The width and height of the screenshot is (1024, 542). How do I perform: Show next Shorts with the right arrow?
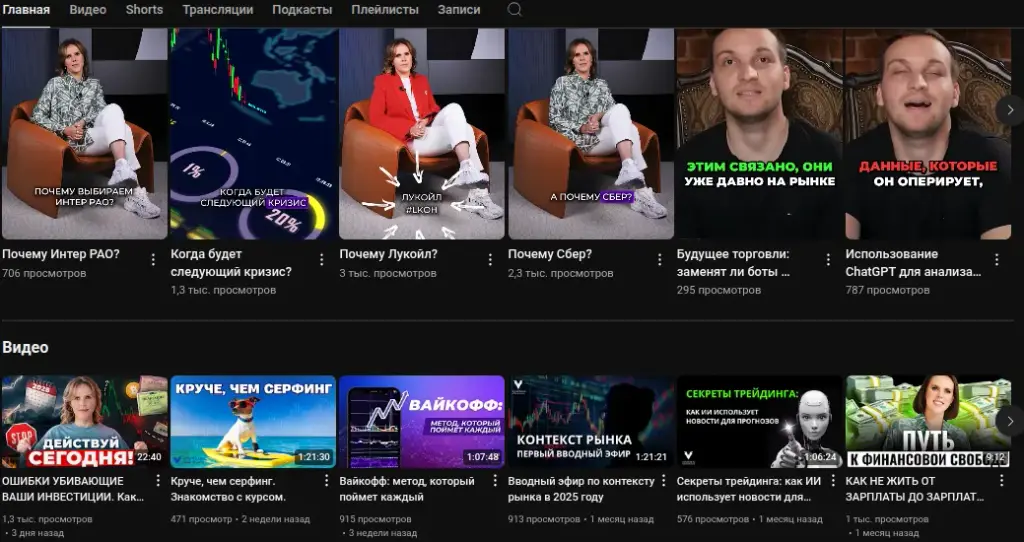(x=1010, y=110)
